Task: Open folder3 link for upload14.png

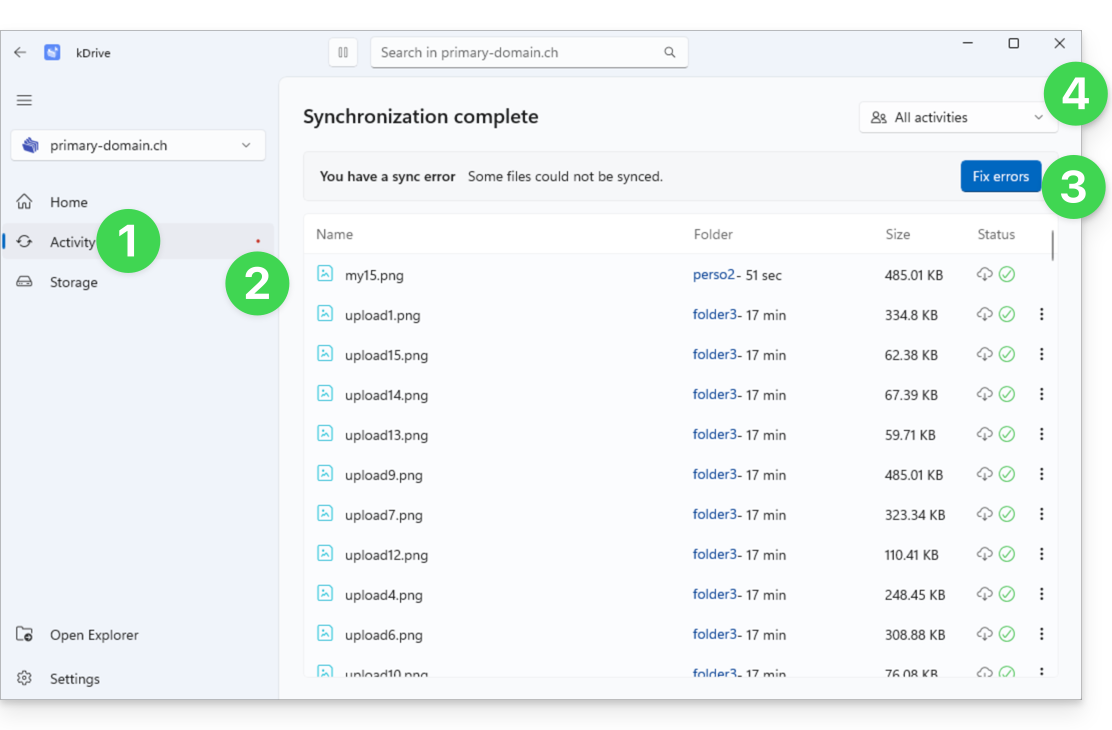Action: coord(715,394)
